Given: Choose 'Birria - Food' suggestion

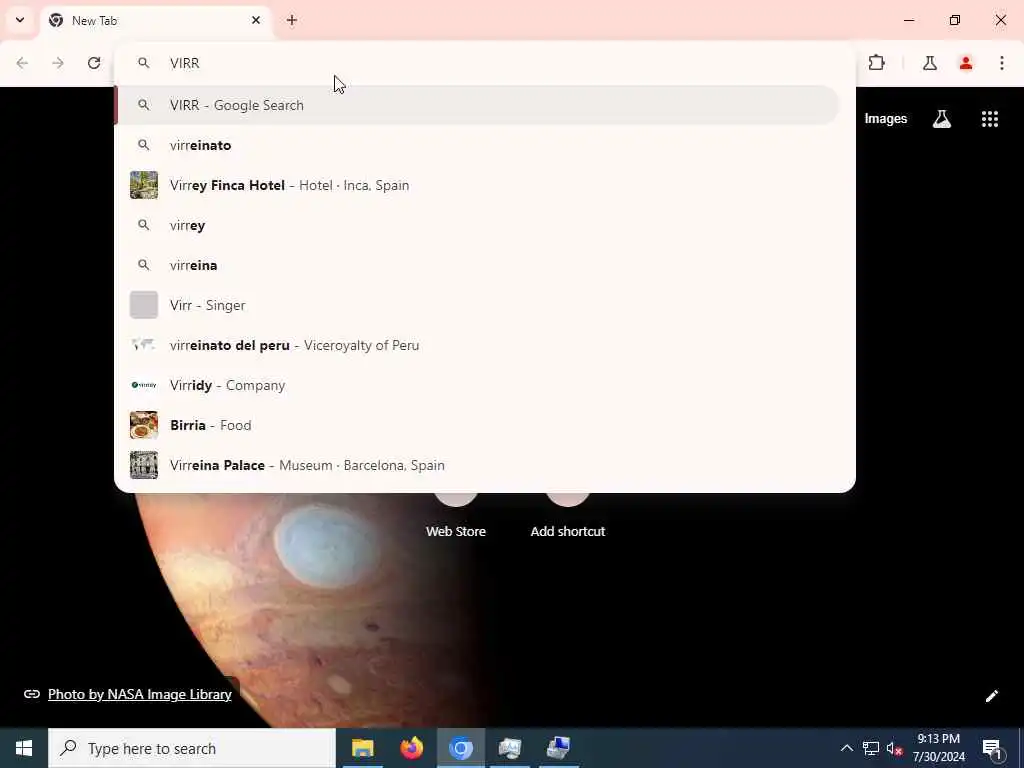Looking at the screenshot, I should 477,425.
